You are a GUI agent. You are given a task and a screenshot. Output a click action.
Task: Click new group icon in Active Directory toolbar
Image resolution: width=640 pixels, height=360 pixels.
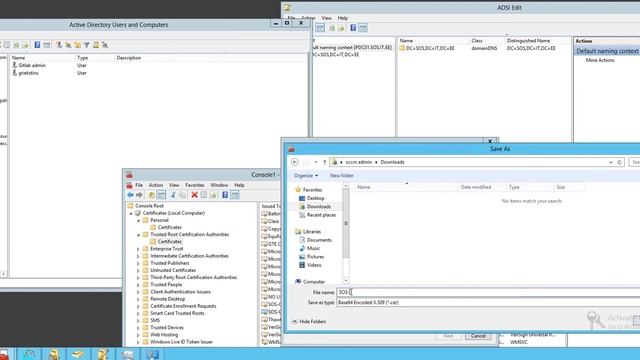(x=68, y=45)
